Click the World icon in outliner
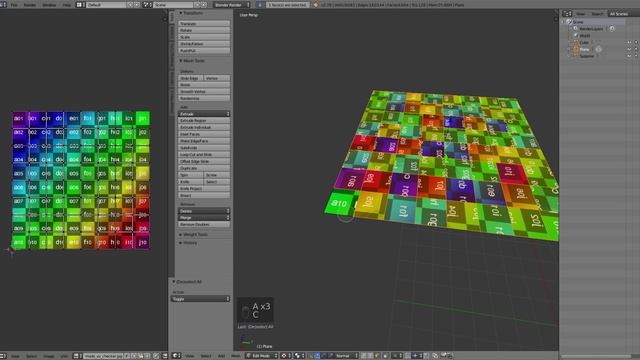The height and width of the screenshot is (360, 640). pyautogui.click(x=576, y=36)
